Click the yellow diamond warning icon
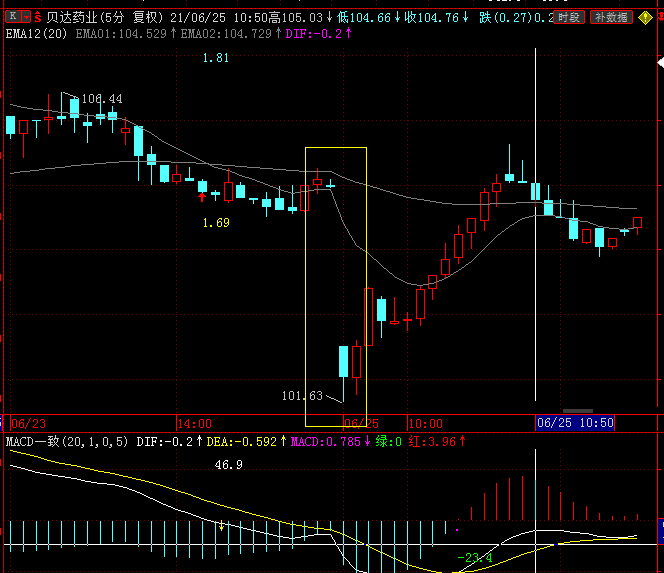This screenshot has width=664, height=573. [x=645, y=18]
